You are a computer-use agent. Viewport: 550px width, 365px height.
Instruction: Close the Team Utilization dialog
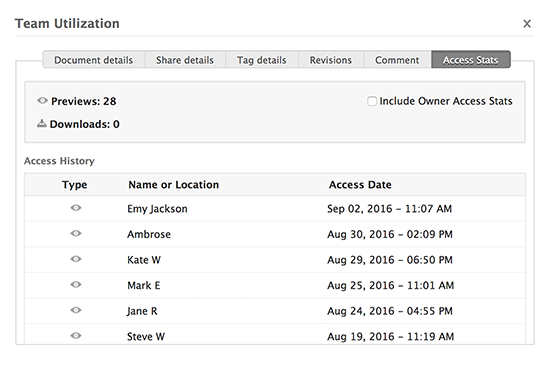527,24
